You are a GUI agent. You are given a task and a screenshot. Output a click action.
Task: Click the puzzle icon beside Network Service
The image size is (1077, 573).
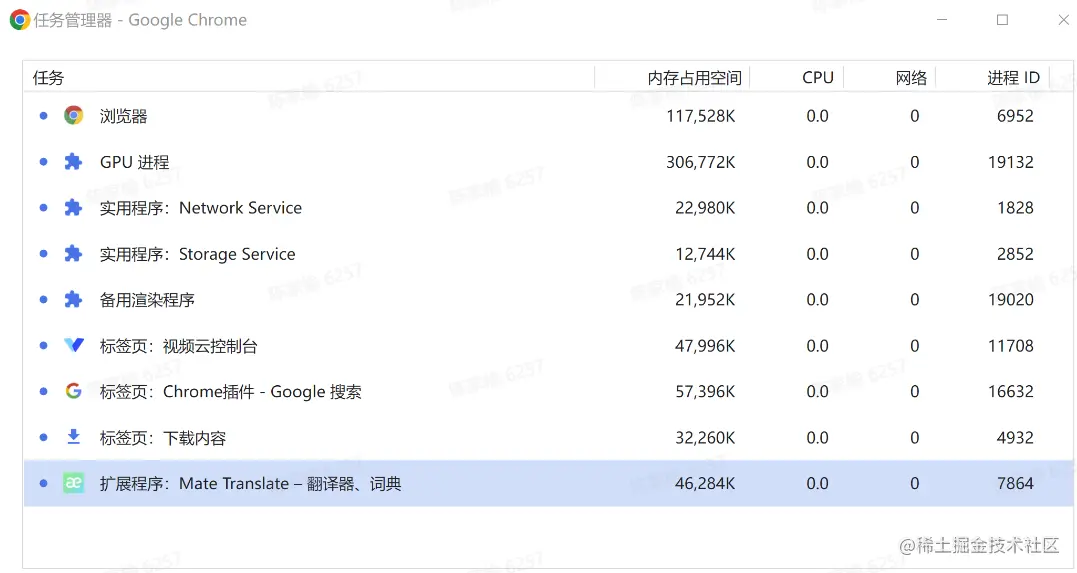pyautogui.click(x=73, y=207)
